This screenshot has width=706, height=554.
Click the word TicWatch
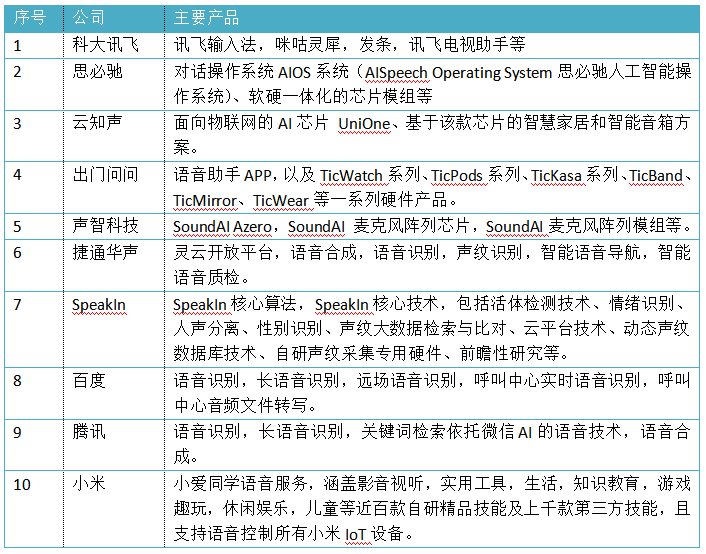tap(351, 176)
